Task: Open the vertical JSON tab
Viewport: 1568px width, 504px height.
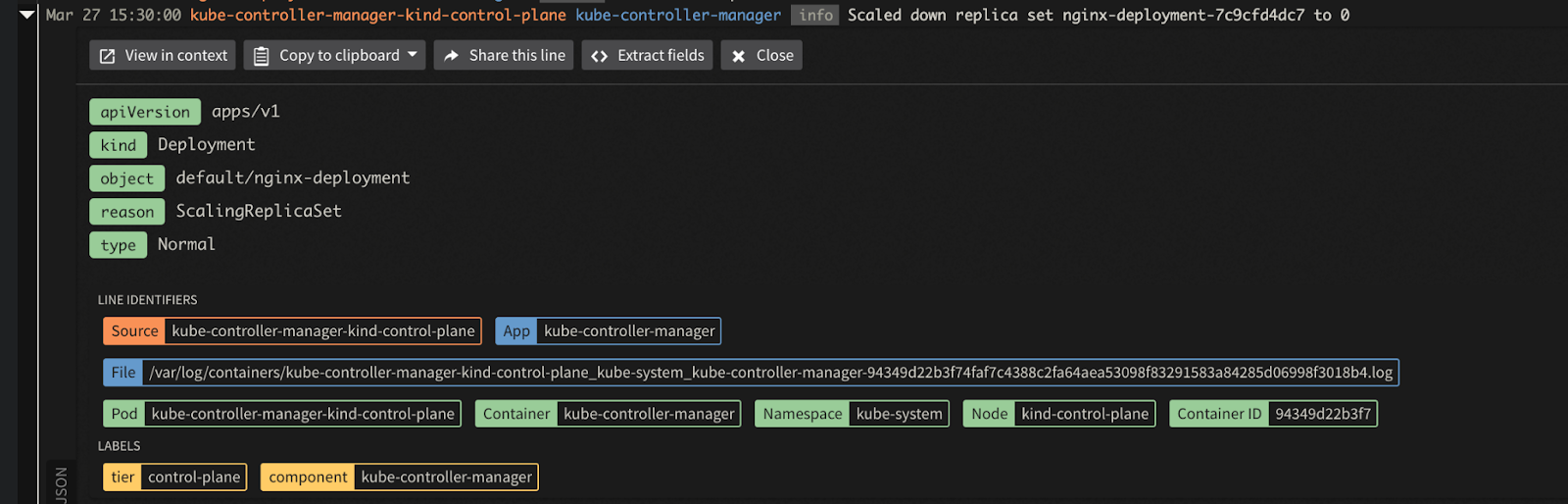Action: coord(61,484)
